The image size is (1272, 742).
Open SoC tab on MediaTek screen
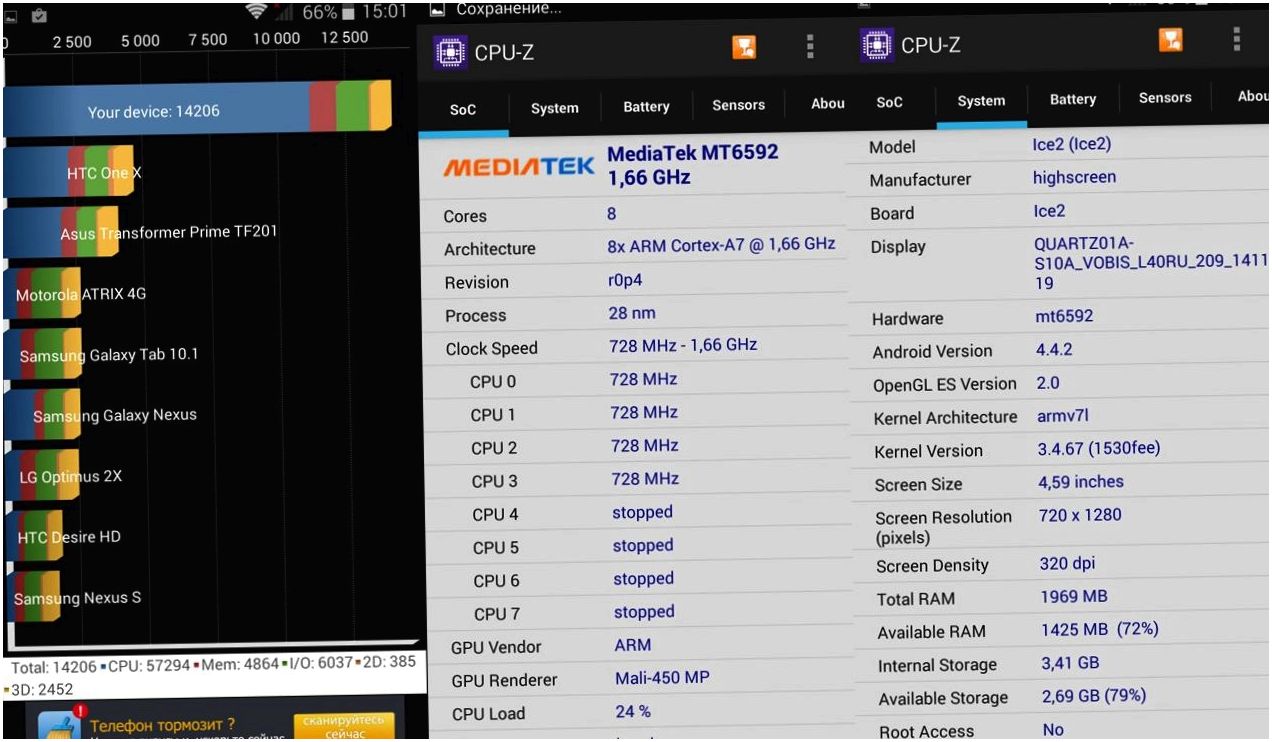click(x=463, y=110)
